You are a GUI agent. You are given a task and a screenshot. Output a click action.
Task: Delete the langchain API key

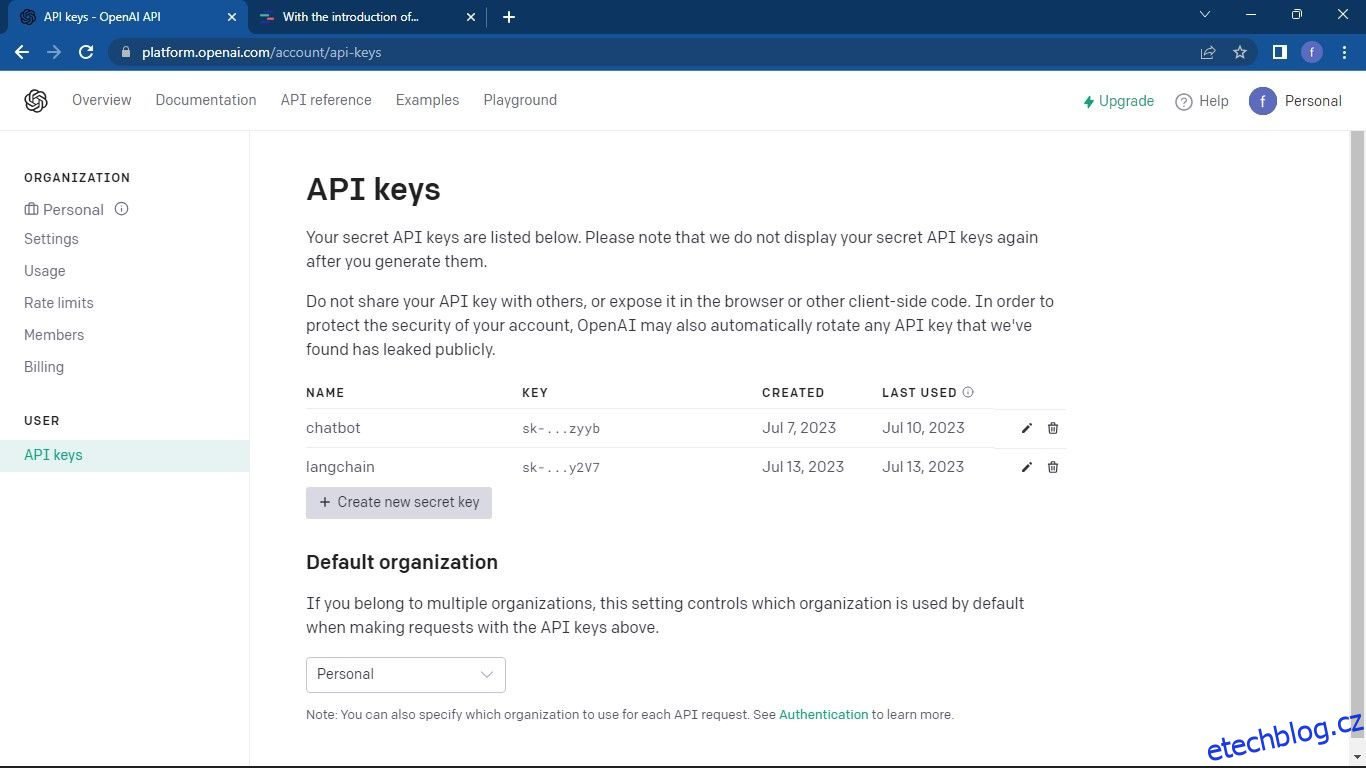[x=1053, y=467]
